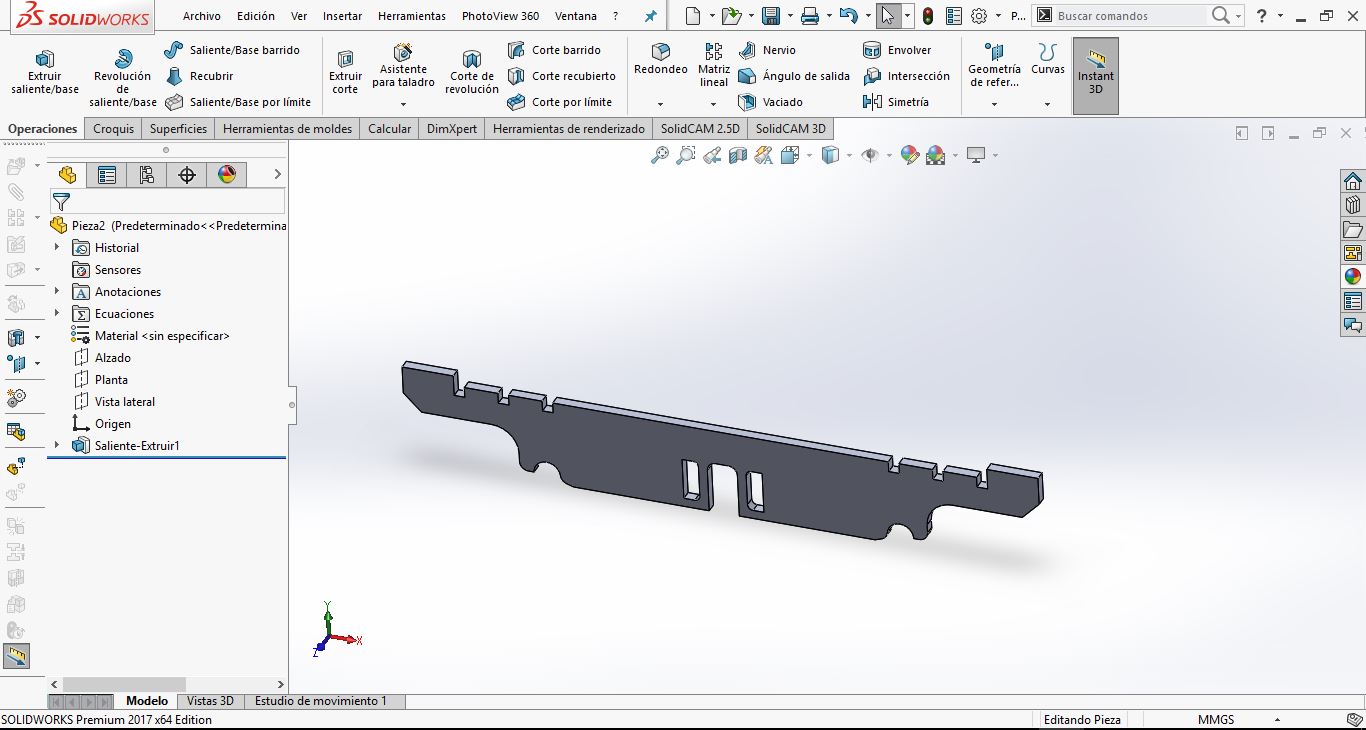Image resolution: width=1366 pixels, height=730 pixels.
Task: Open the Intersección tool
Action: (x=906, y=76)
